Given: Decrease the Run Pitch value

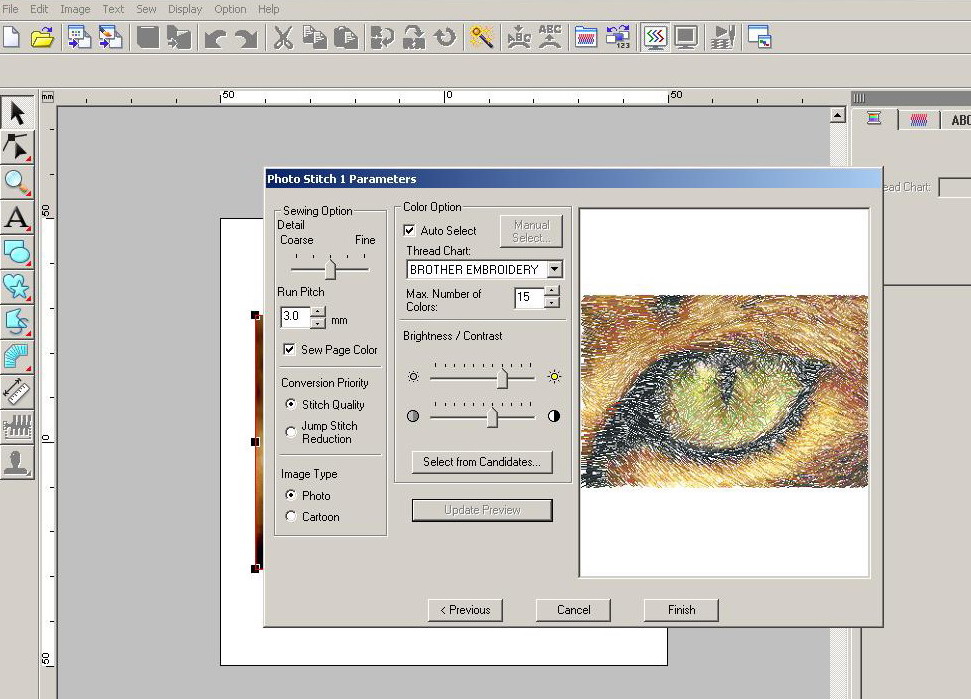Looking at the screenshot, I should 318,323.
